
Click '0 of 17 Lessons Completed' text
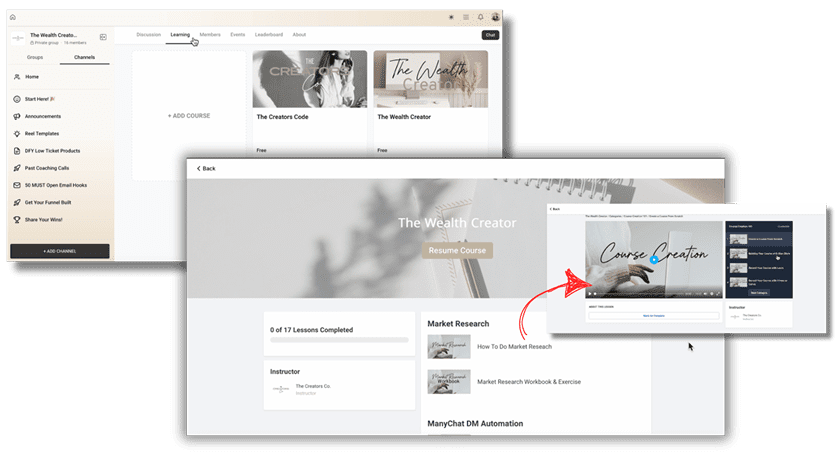click(312, 330)
